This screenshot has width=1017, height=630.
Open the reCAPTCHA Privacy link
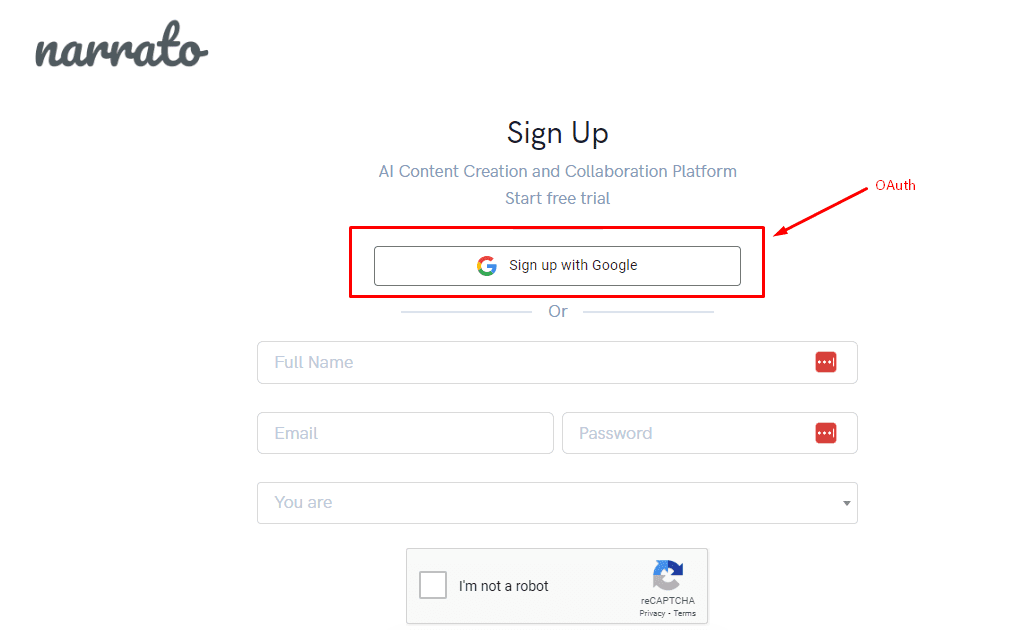652,613
